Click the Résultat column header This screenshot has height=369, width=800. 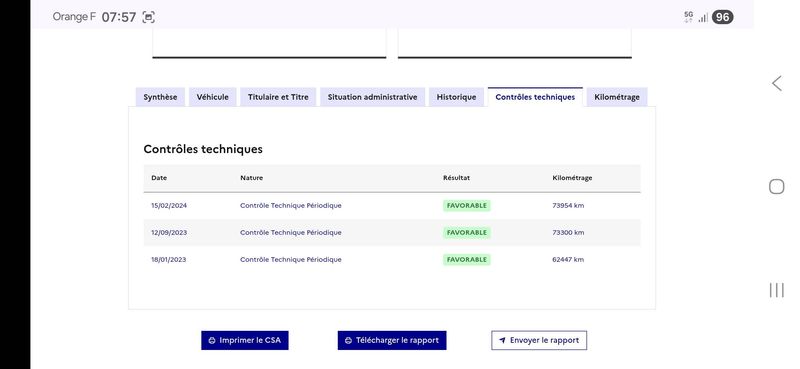tap(457, 178)
